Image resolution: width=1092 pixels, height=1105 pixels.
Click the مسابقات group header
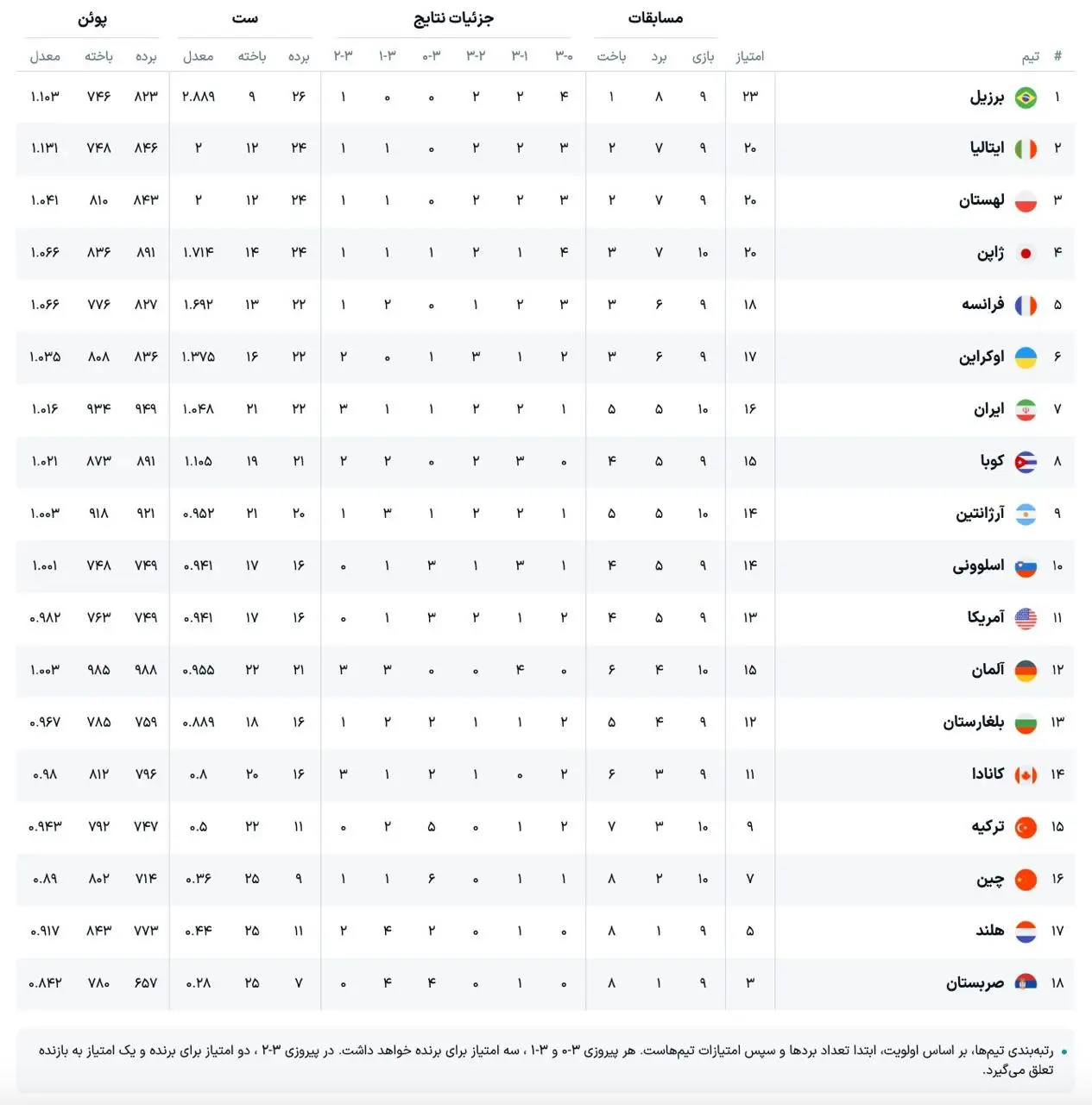pyautogui.click(x=655, y=18)
